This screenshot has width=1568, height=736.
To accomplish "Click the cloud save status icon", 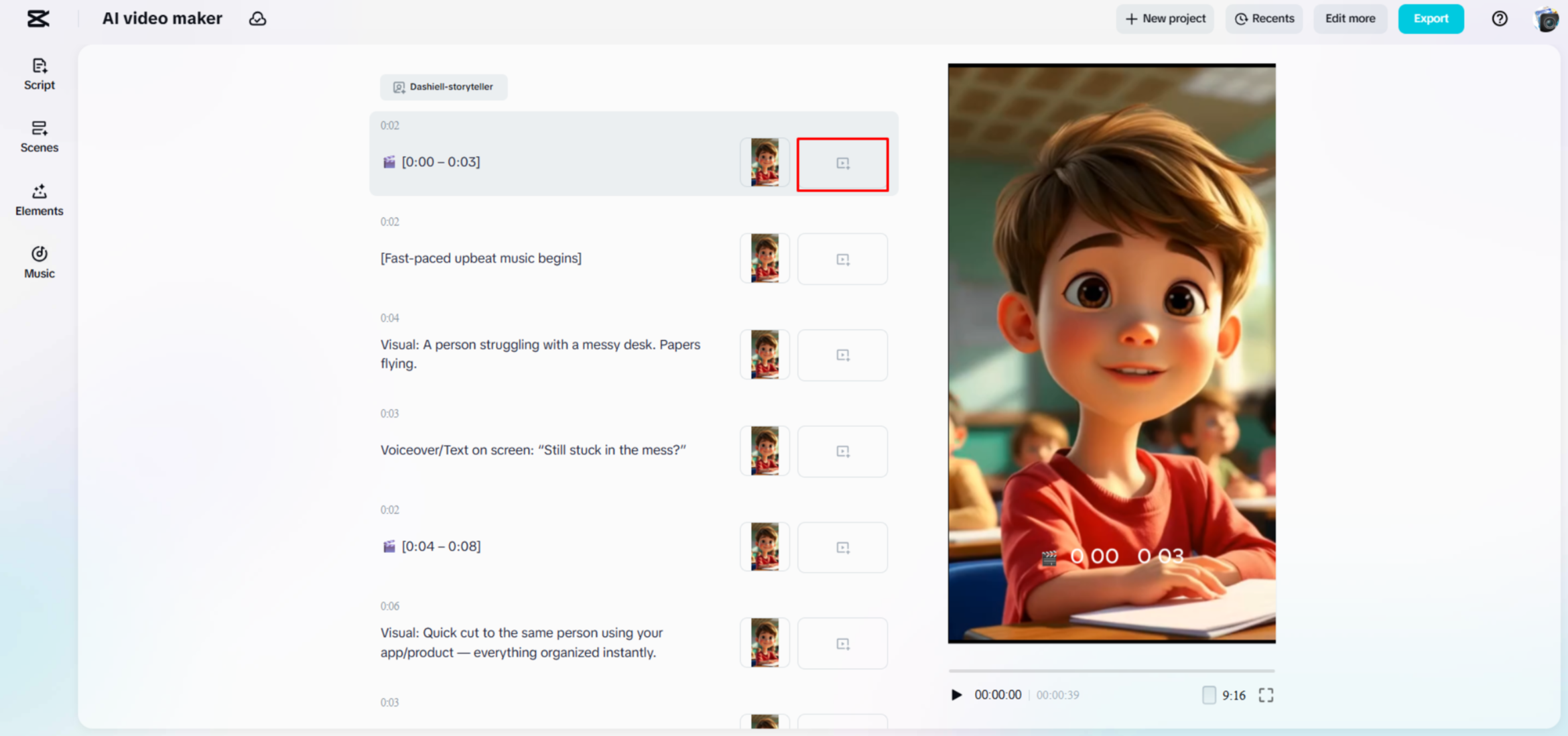I will point(257,19).
